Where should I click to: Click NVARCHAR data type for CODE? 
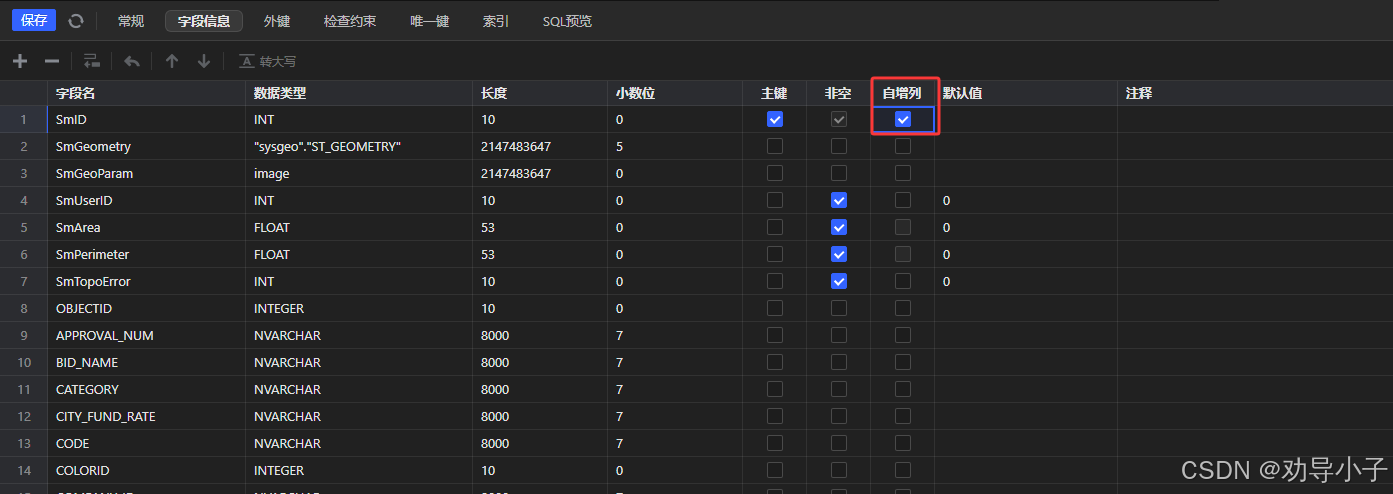(x=359, y=443)
